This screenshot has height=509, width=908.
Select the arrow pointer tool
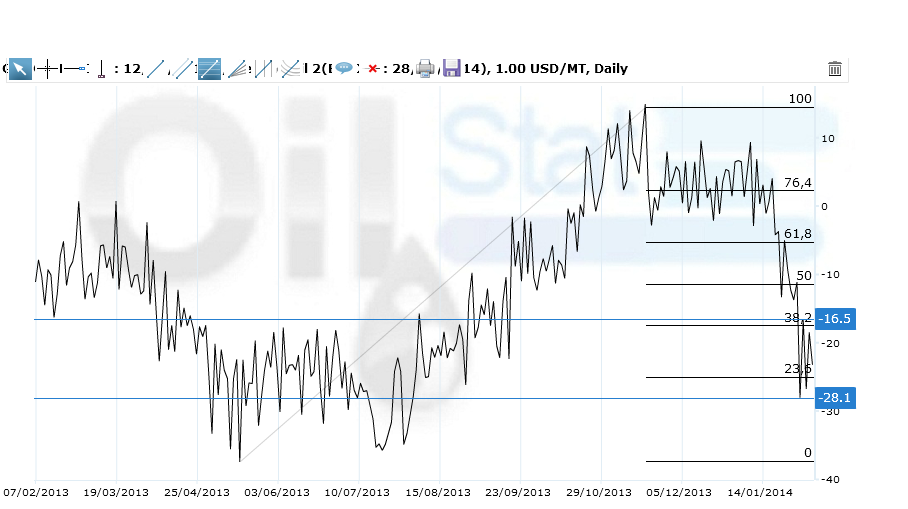point(20,68)
